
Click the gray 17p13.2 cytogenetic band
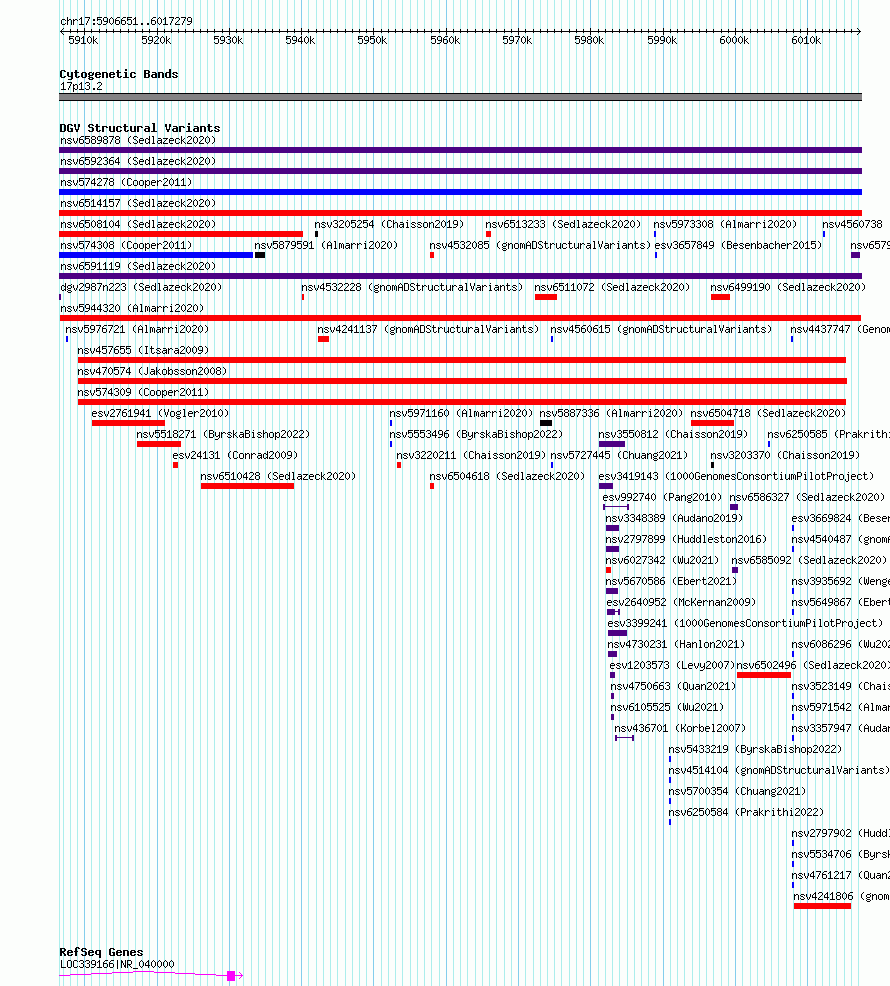(x=460, y=97)
